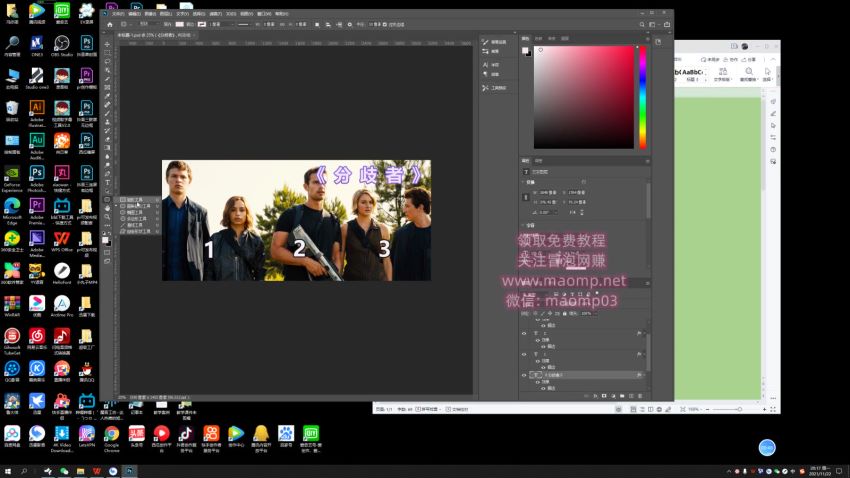850x478 pixels.
Task: Open the WPS zoom percentage dropdown
Action: point(693,409)
